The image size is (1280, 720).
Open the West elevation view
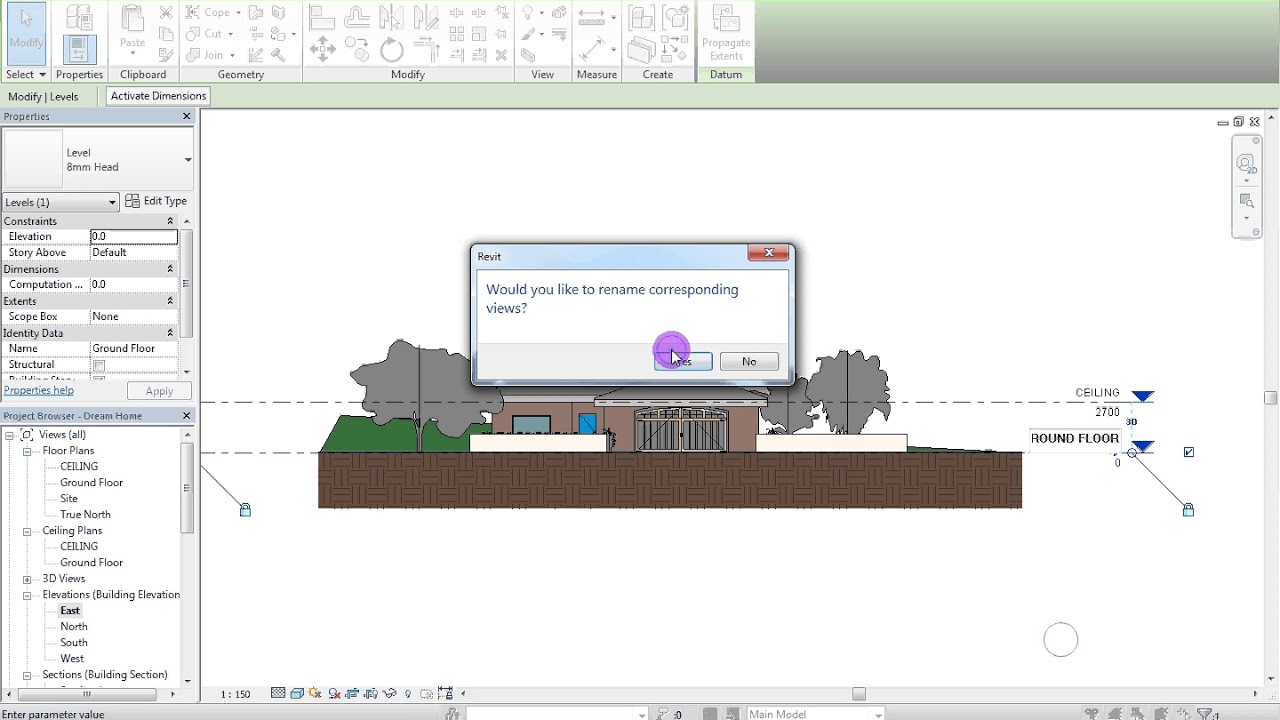[72, 658]
